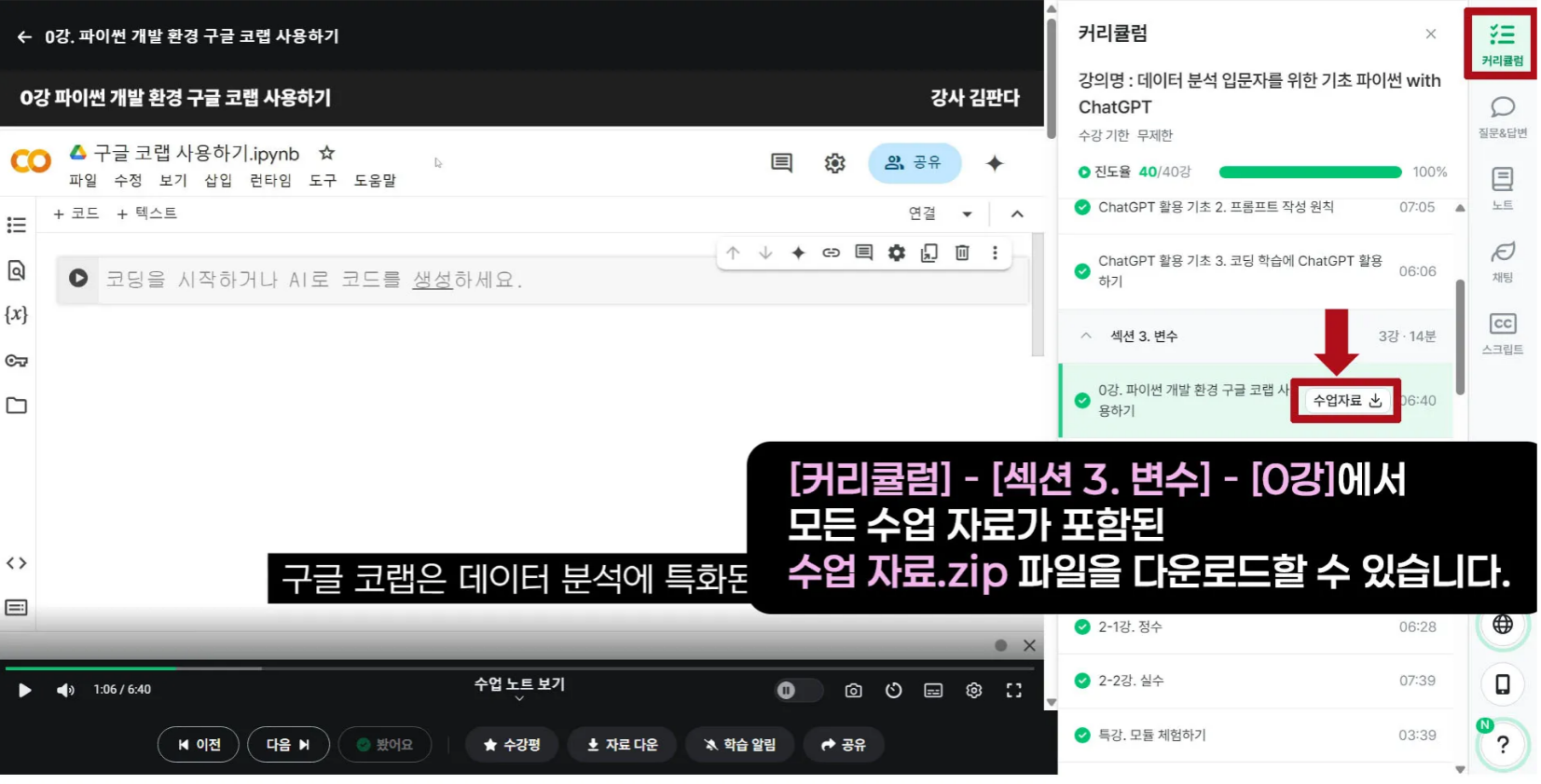This screenshot has height=784, width=1541.
Task: Open the 연결 connect dropdown arrow
Action: pos(968,214)
